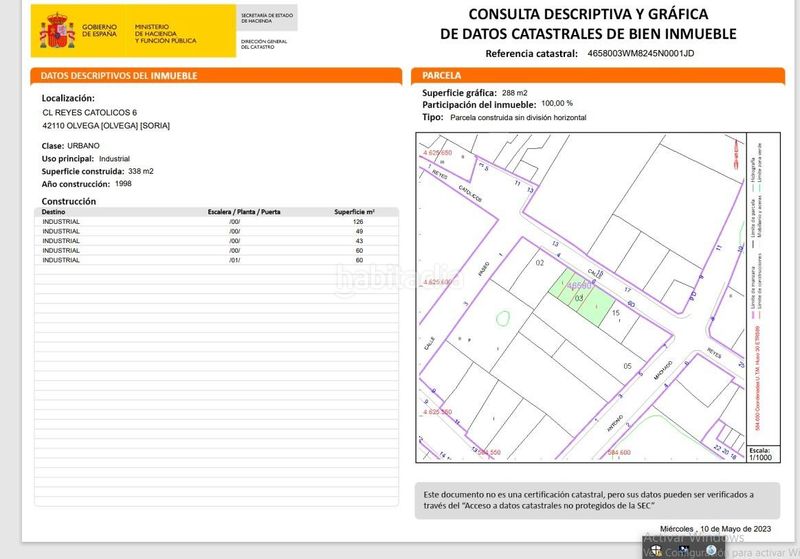Click the green oval outline on the map
The width and height of the screenshot is (800, 559).
502,318
